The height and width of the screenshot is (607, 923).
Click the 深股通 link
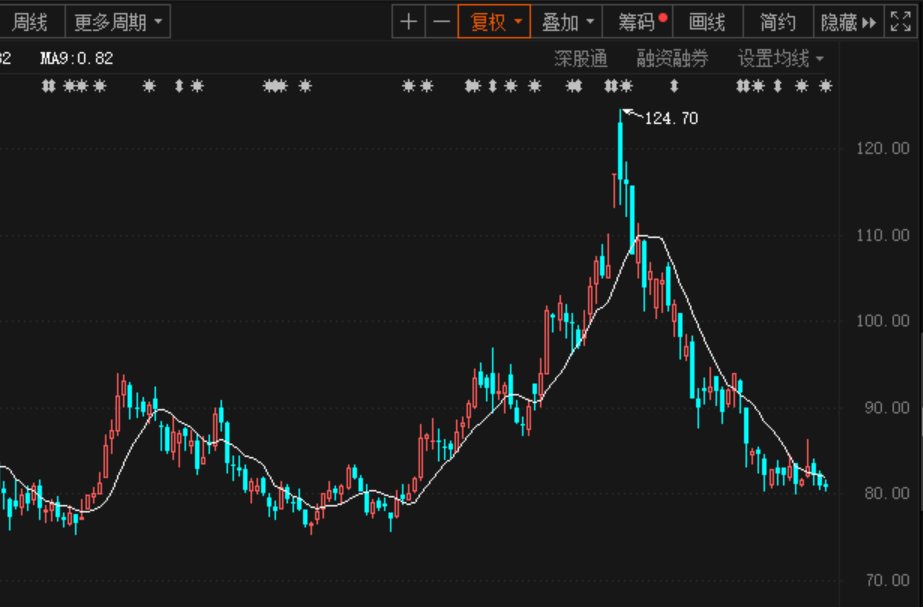(581, 59)
